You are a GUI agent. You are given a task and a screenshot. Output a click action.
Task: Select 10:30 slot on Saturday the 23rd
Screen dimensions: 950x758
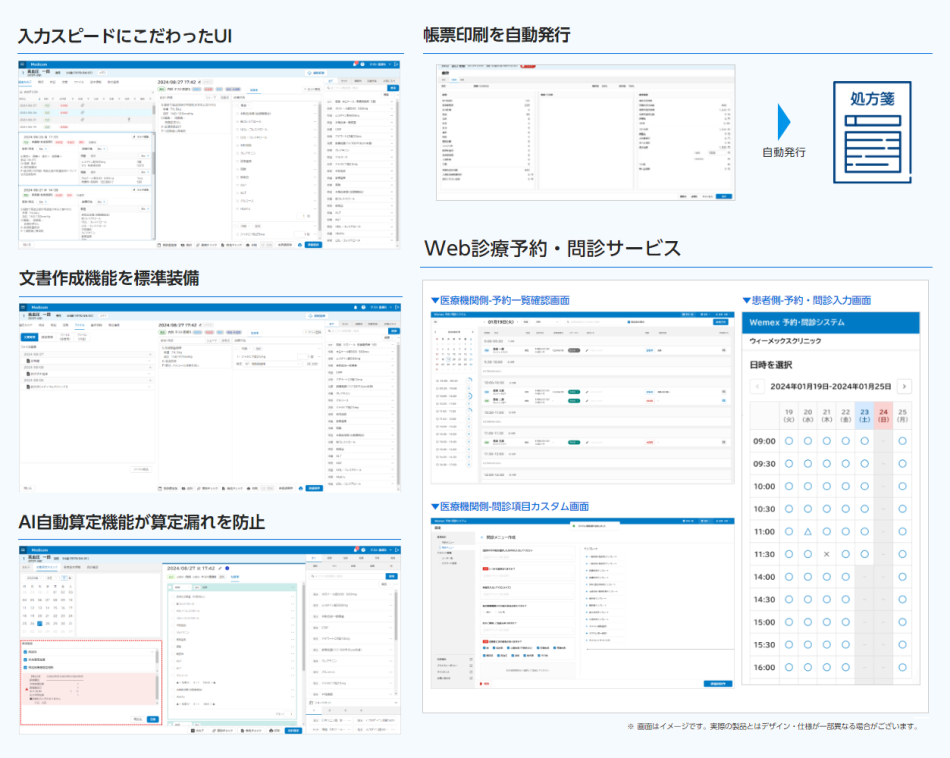pos(864,509)
